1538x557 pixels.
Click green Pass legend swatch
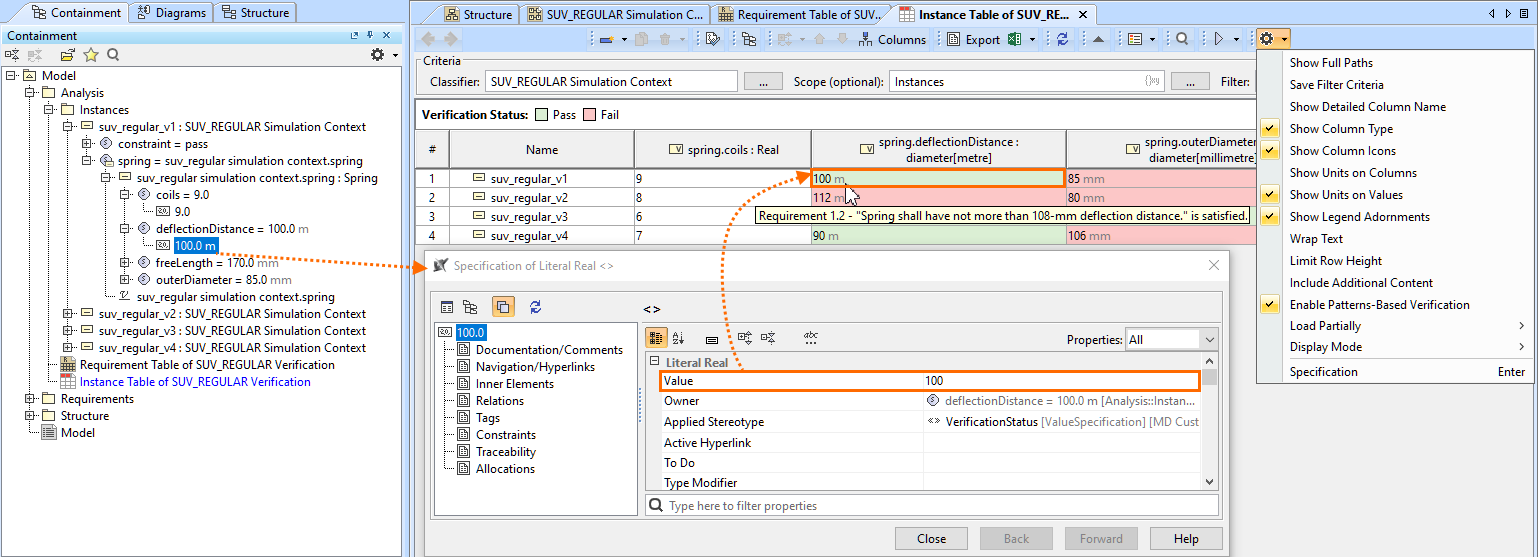[x=541, y=115]
